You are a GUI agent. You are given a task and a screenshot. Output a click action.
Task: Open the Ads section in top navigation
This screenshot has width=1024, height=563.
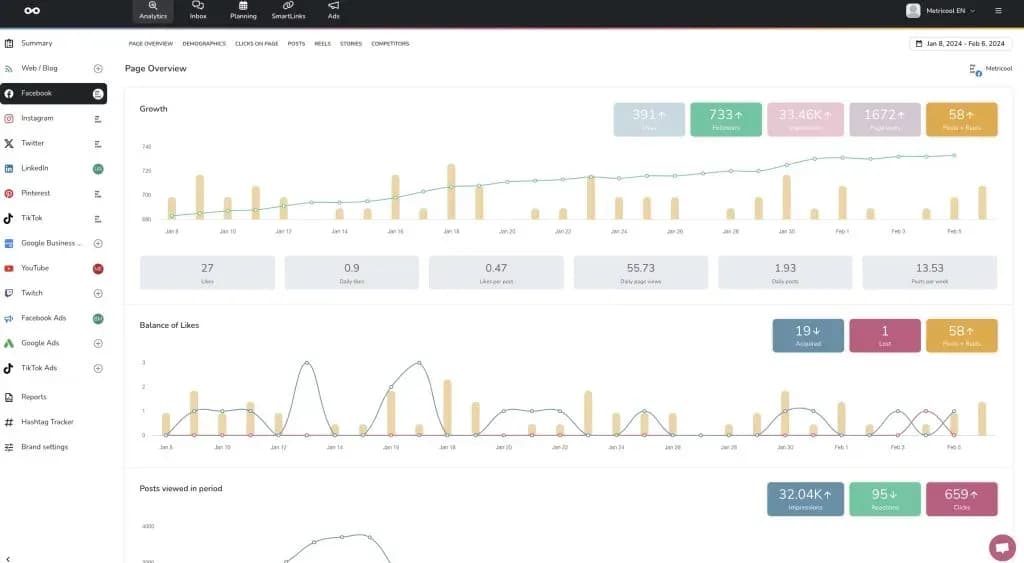(334, 10)
